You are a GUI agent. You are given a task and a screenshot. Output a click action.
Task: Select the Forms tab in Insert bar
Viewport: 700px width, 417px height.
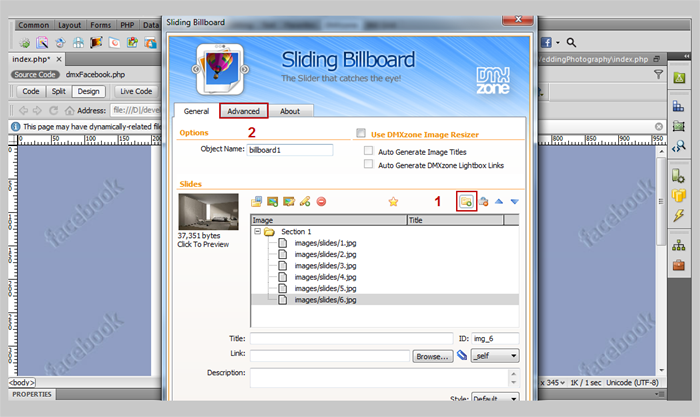[x=100, y=25]
